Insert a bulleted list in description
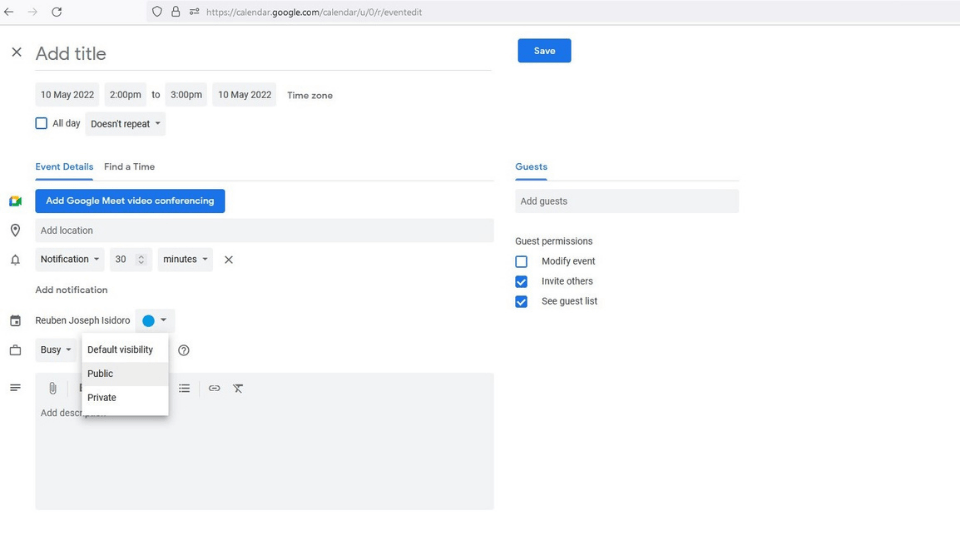960x540 pixels. 184,388
